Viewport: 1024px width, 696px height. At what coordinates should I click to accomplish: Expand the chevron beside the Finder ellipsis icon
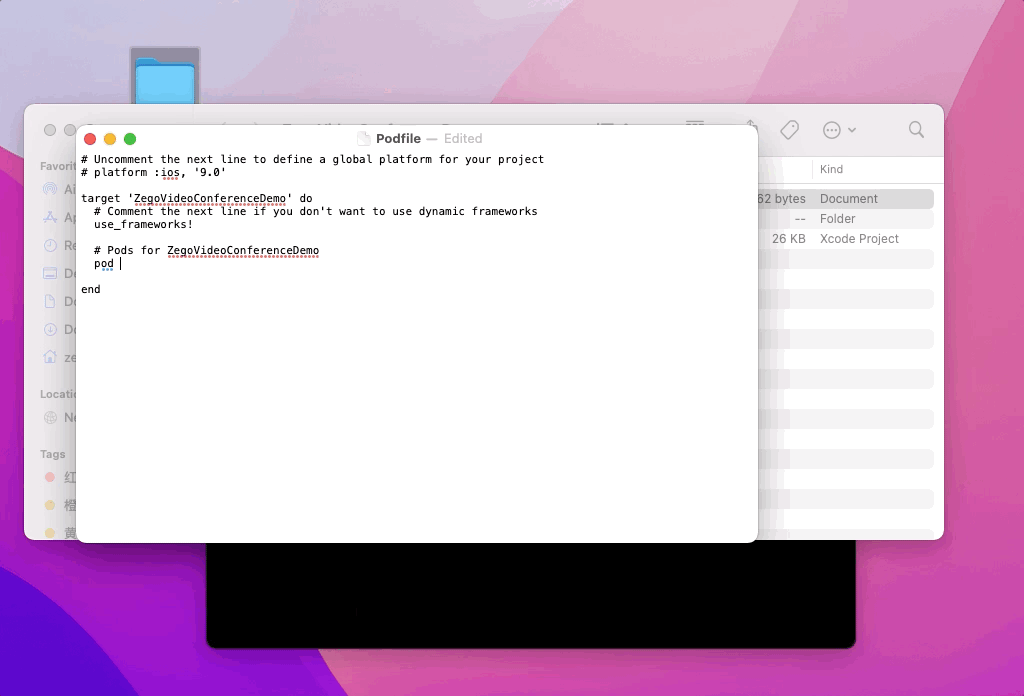(x=852, y=130)
